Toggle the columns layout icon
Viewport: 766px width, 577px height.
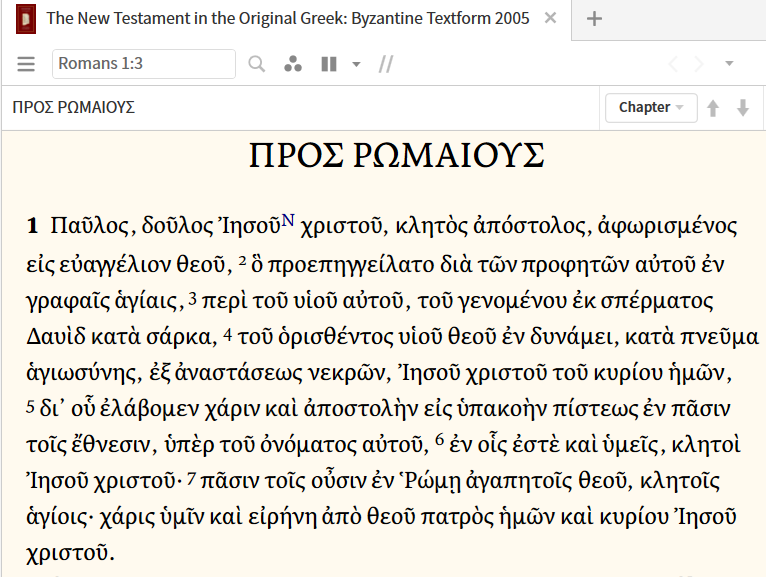[328, 64]
